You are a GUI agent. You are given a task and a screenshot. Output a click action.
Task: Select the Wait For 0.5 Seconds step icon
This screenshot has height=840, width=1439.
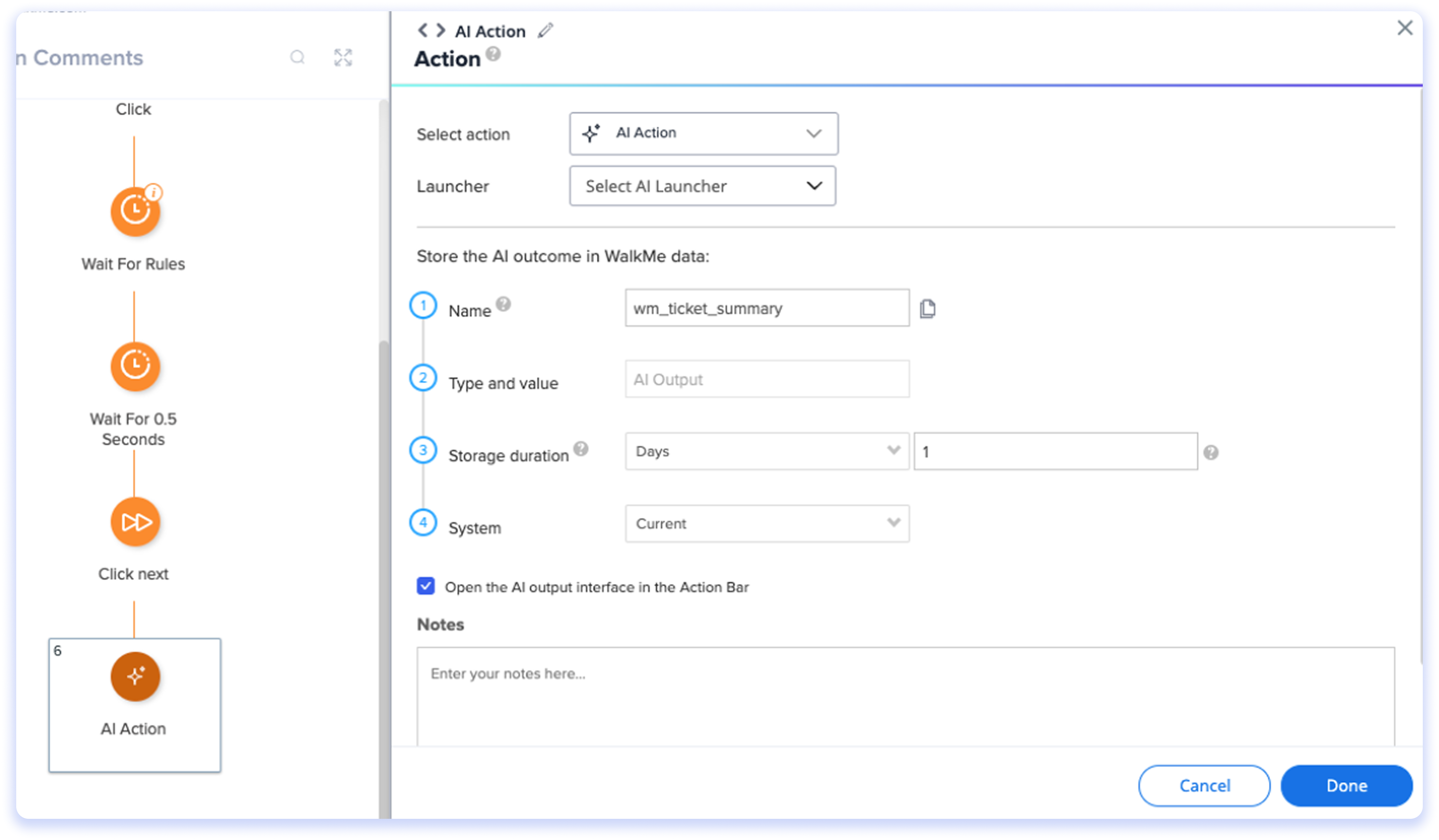pyautogui.click(x=135, y=366)
